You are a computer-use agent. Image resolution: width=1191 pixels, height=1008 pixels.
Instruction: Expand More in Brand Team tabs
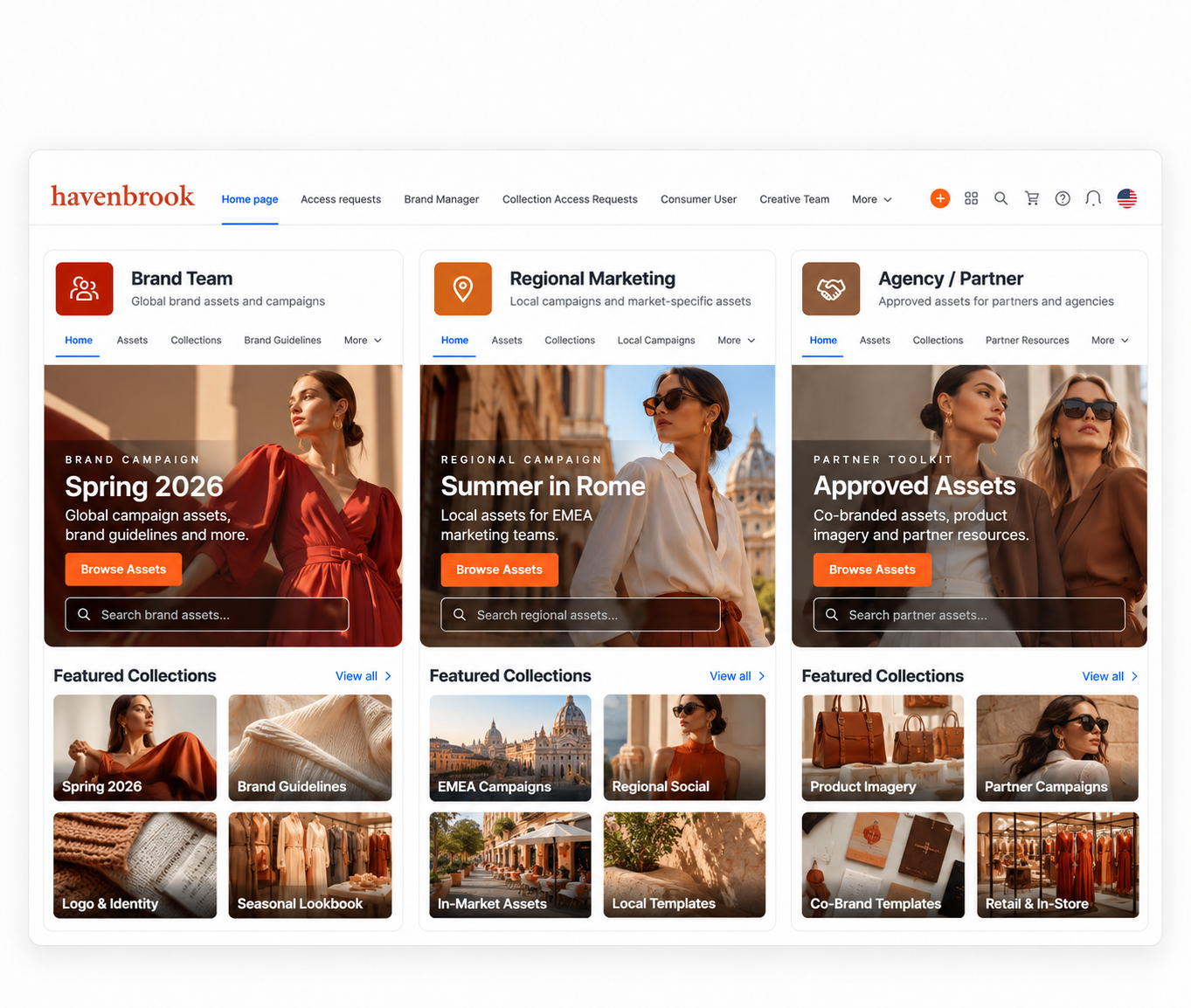point(363,341)
